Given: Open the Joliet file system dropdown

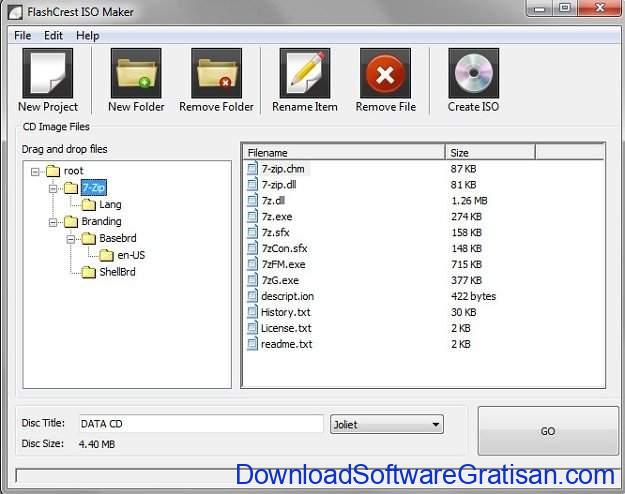Looking at the screenshot, I should [x=387, y=424].
